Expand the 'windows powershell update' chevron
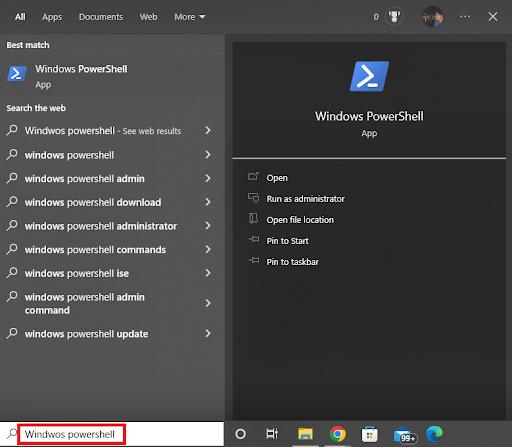This screenshot has height=447, width=512. coord(208,333)
